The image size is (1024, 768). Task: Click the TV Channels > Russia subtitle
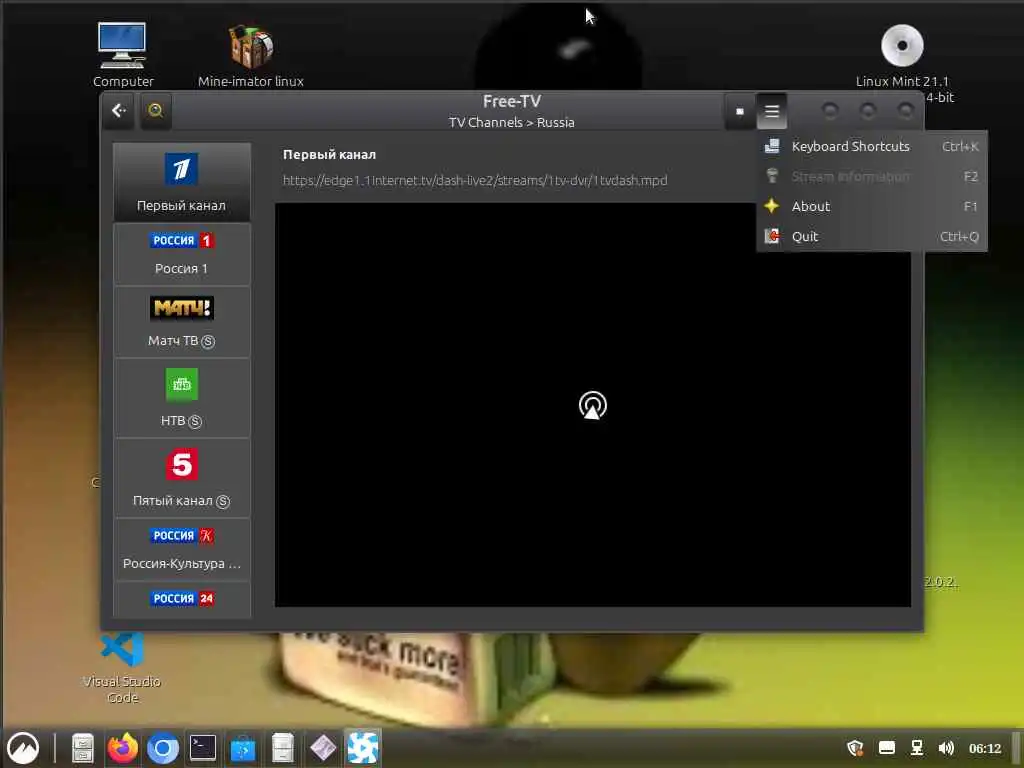(x=511, y=123)
